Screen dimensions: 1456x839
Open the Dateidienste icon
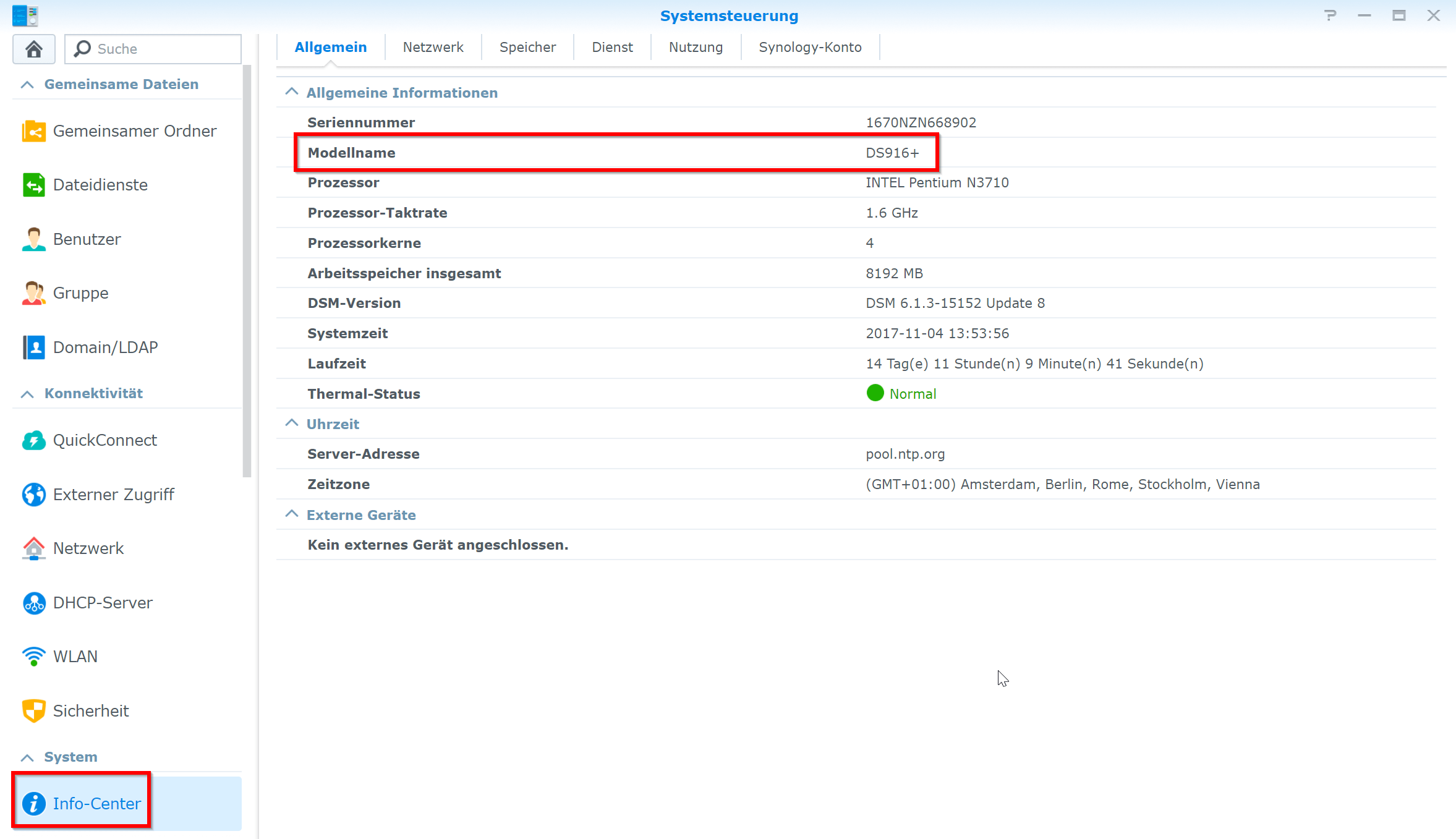tap(33, 185)
